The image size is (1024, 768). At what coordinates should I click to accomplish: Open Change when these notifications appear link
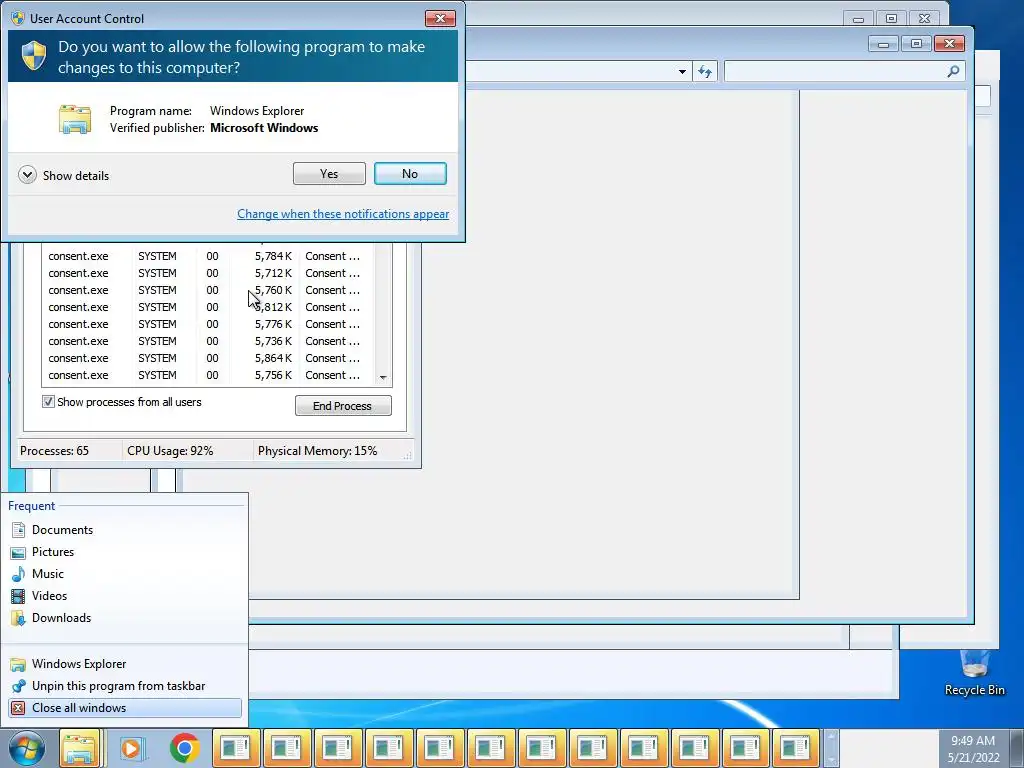tap(343, 214)
